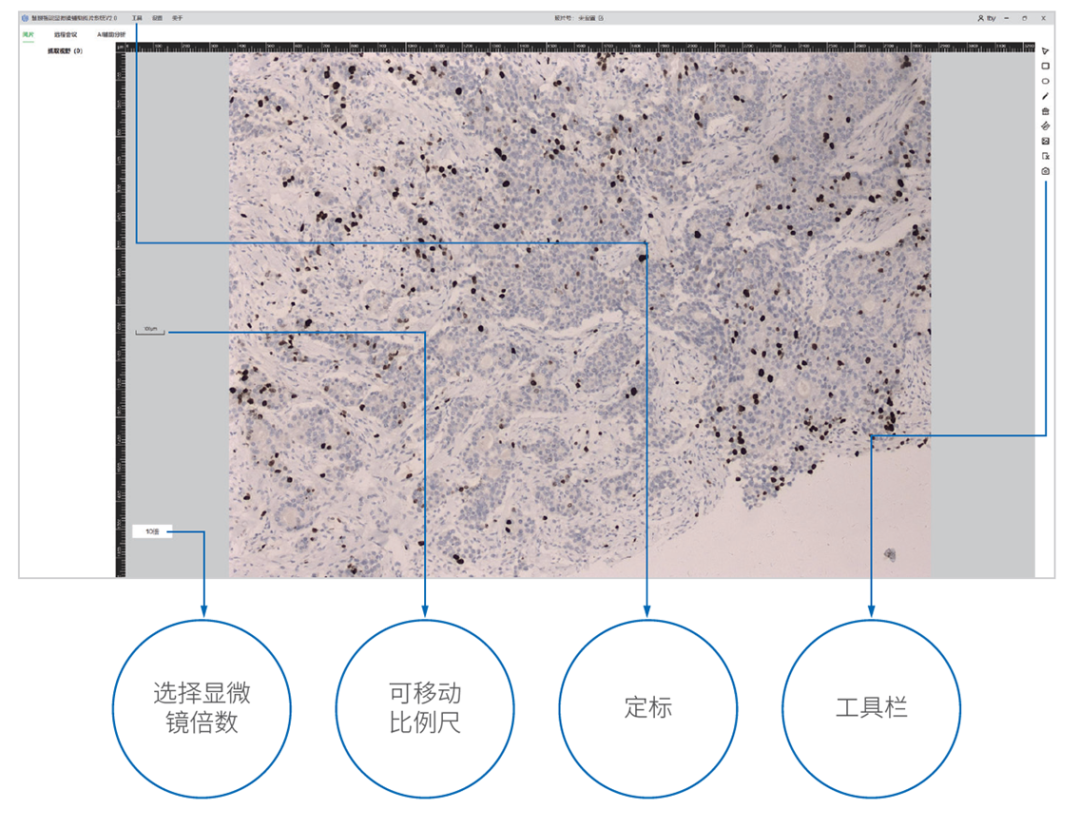Click the ruler measurement tool icon

(x=1045, y=126)
